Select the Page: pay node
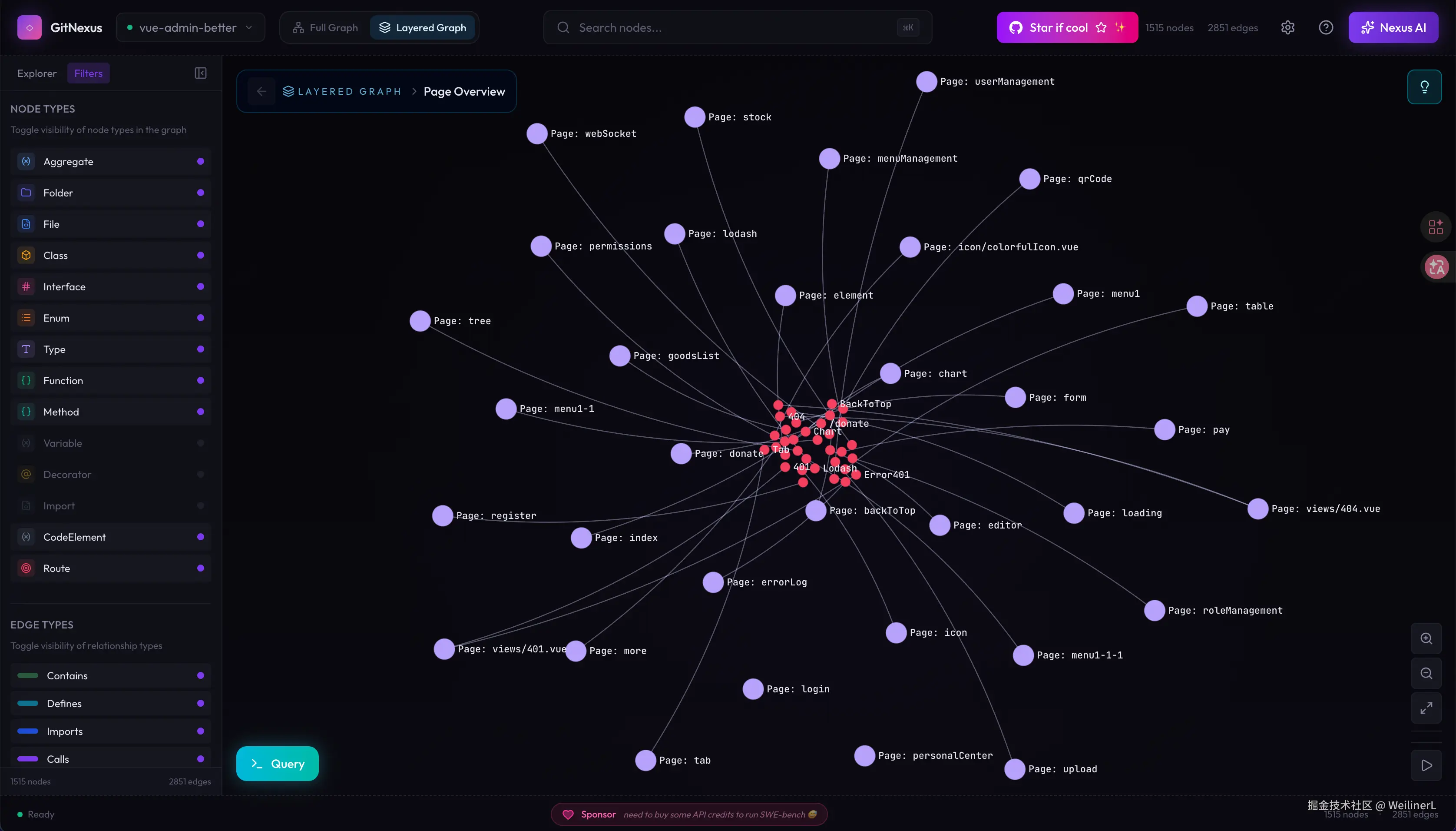This screenshot has width=1456, height=831. point(1165,430)
